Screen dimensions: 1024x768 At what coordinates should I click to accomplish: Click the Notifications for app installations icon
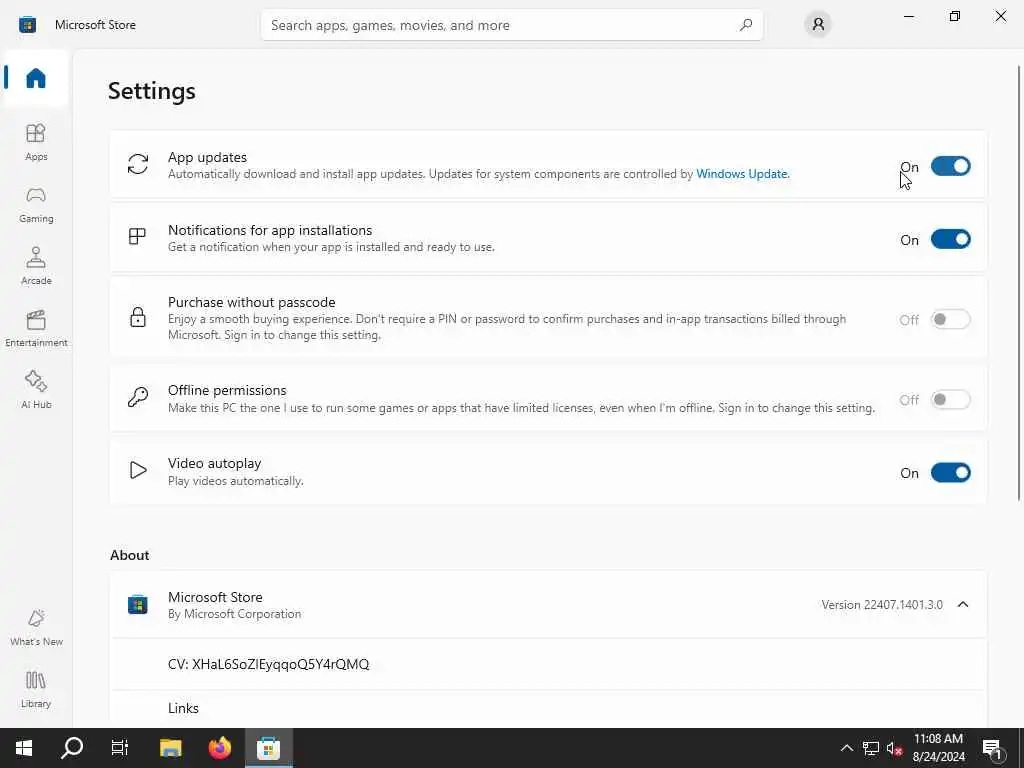[x=137, y=236]
